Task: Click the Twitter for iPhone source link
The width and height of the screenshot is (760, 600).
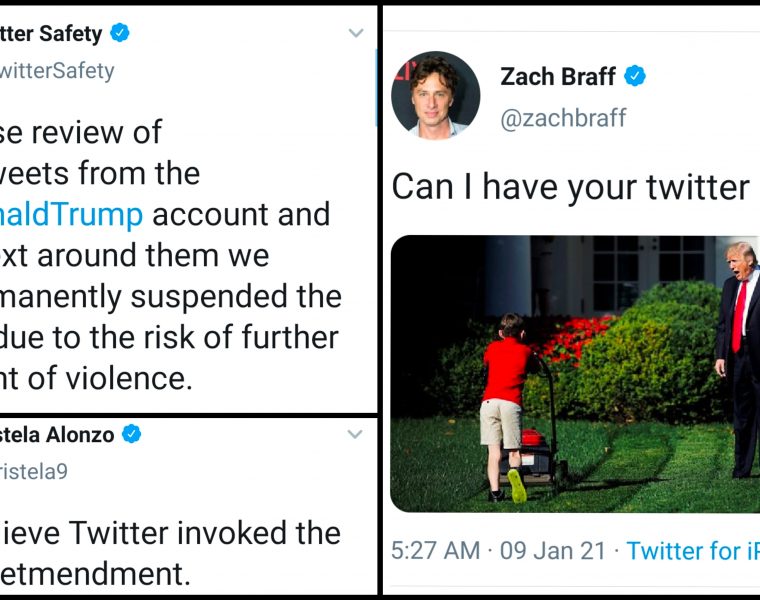Action: 692,551
